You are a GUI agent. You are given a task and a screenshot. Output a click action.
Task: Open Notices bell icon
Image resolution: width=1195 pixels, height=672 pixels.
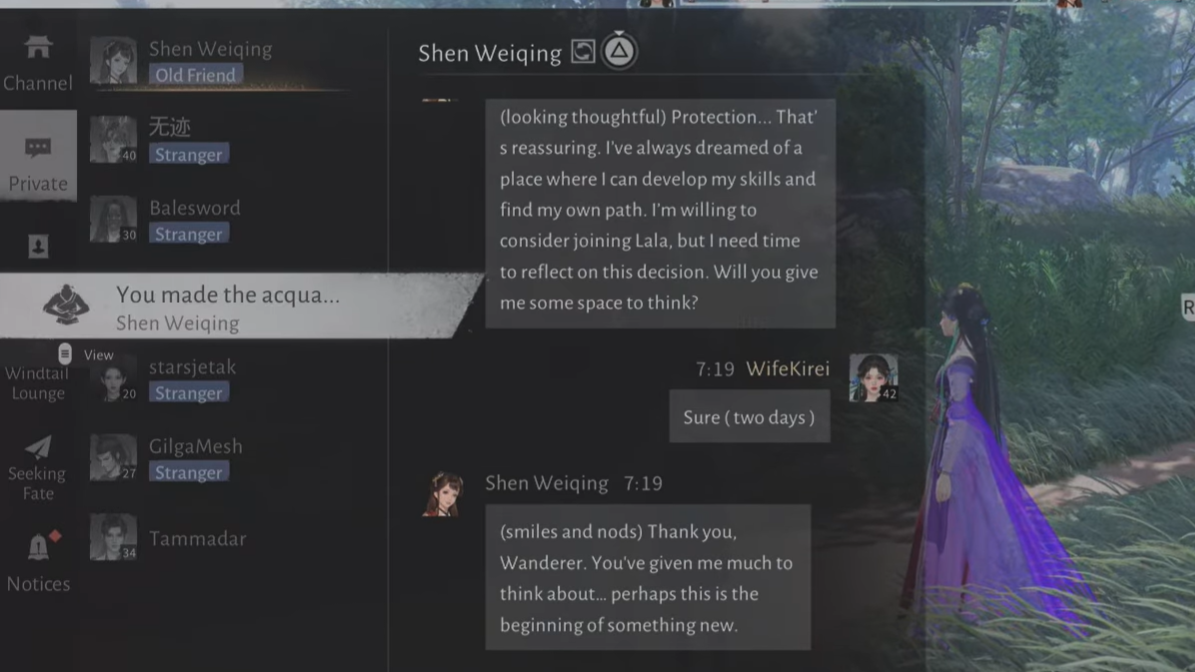coord(38,547)
